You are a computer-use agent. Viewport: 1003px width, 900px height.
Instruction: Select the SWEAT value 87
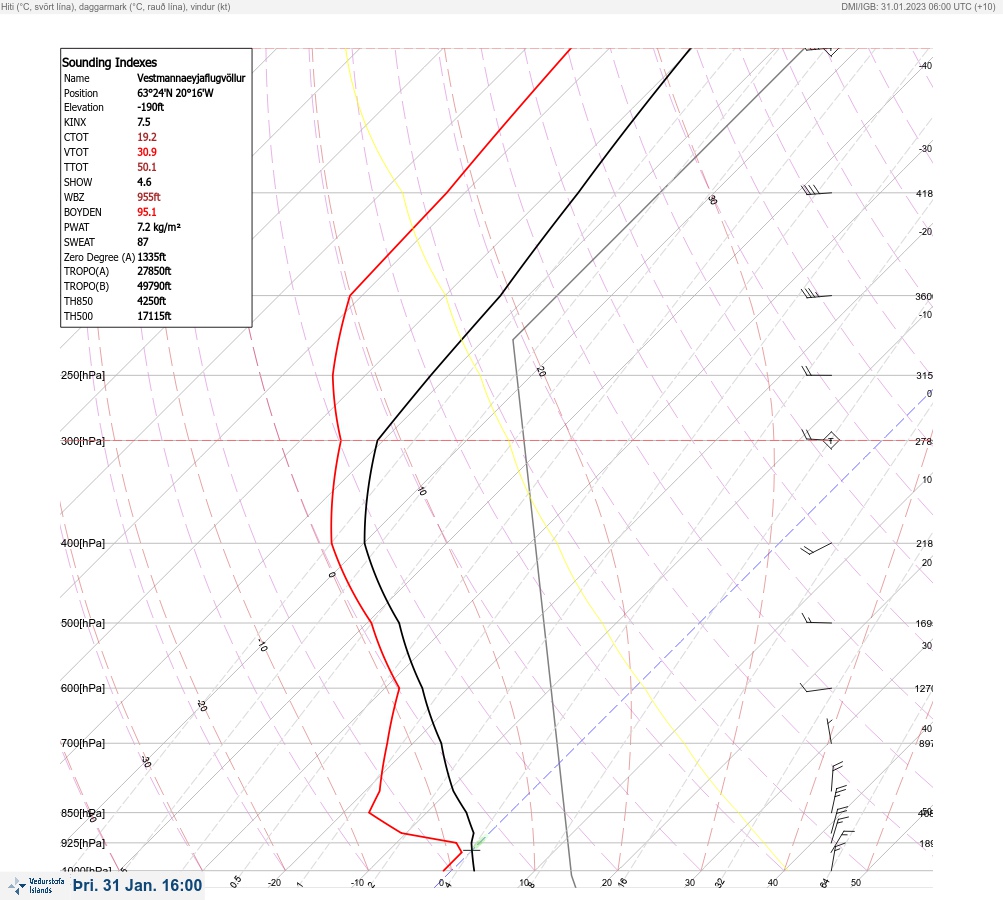point(143,242)
